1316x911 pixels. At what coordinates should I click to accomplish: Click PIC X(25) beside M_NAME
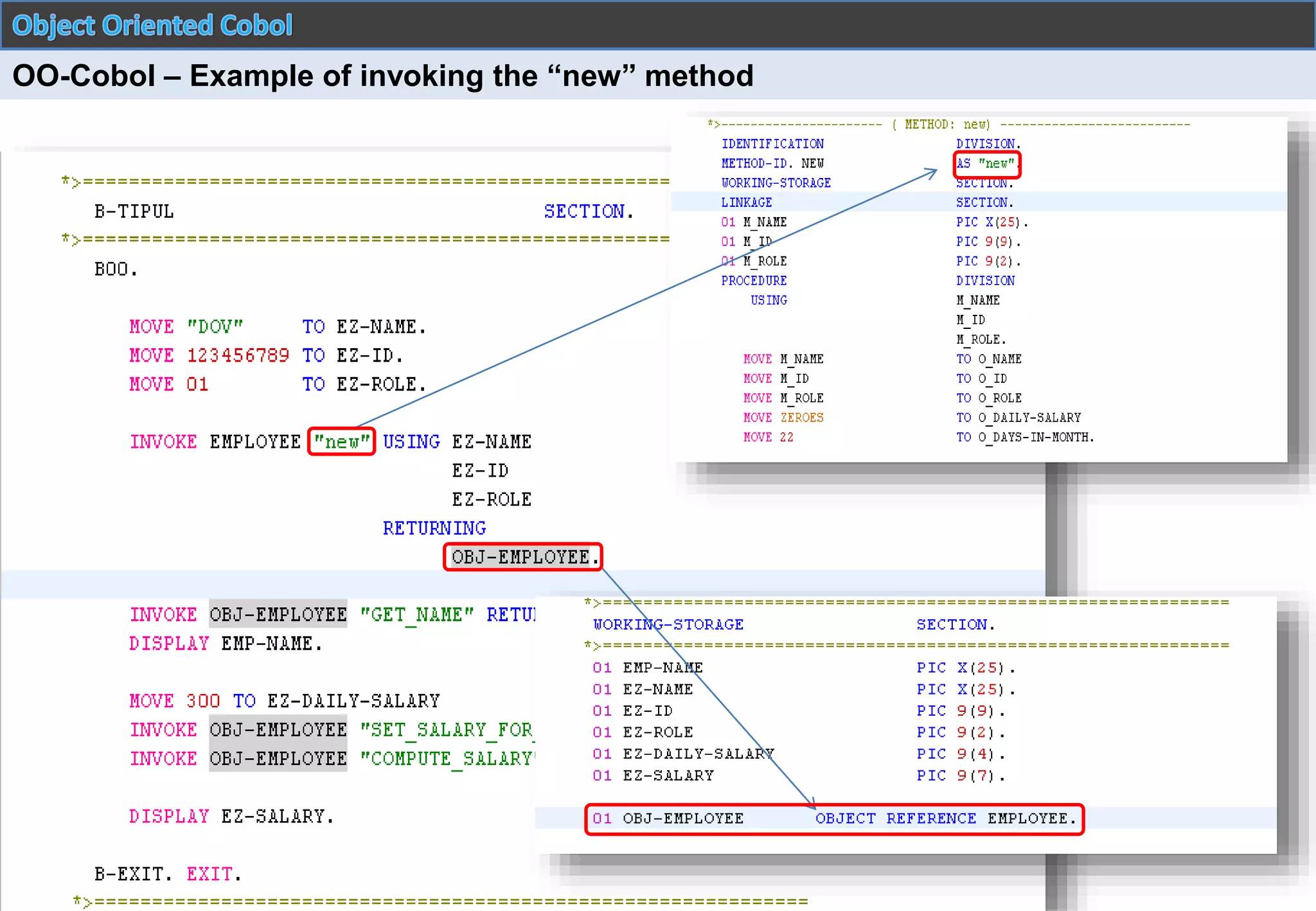pos(992,222)
